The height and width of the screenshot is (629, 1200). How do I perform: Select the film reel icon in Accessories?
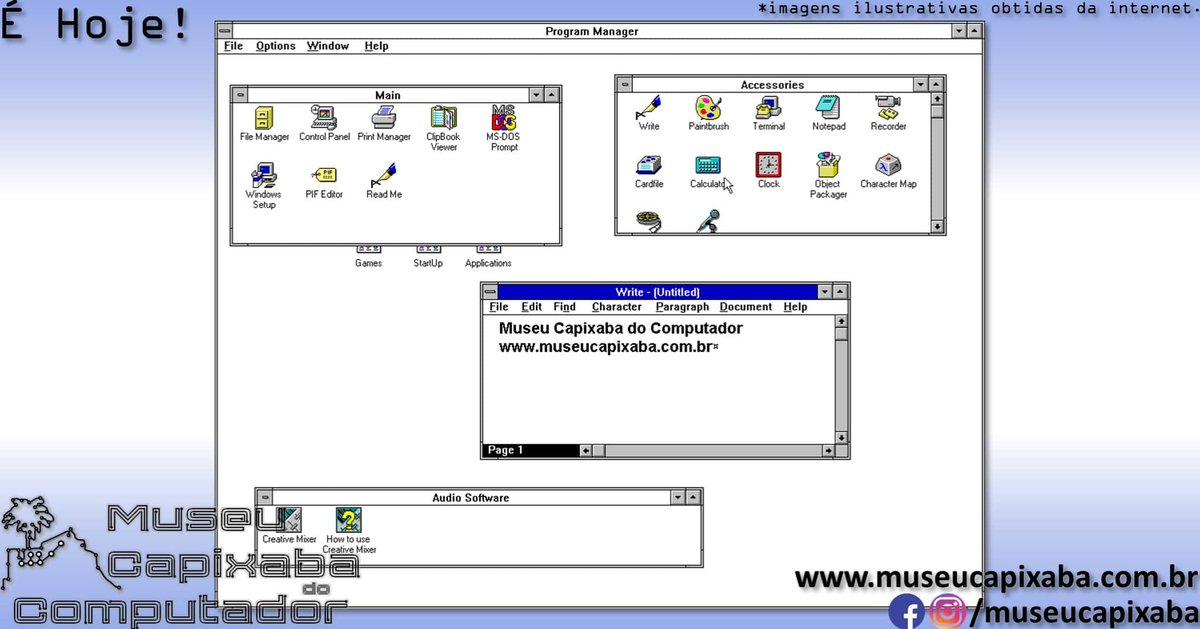[648, 221]
